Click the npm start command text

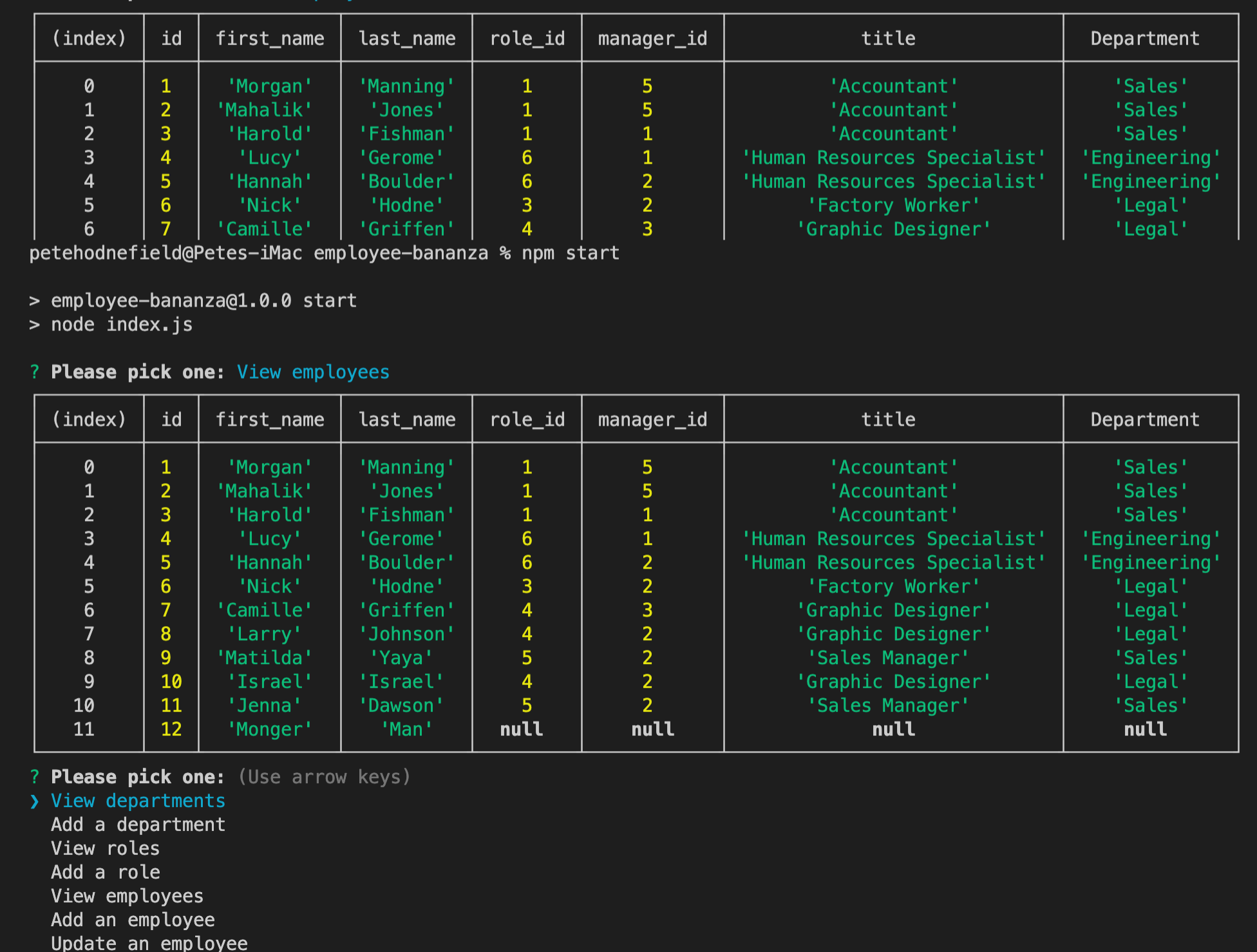tap(570, 253)
